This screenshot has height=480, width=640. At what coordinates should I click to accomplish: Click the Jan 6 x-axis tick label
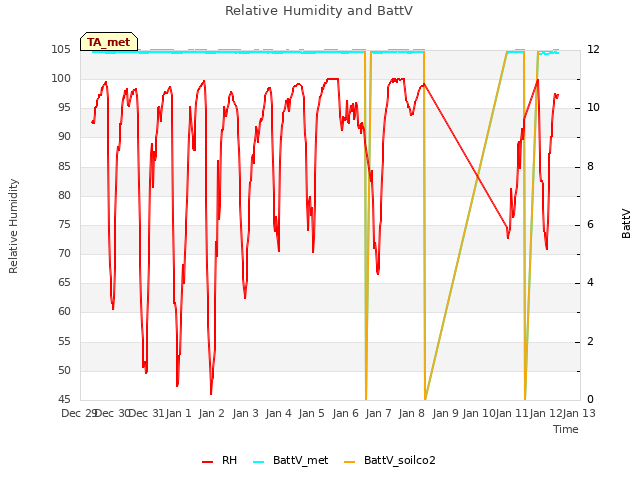[345, 413]
